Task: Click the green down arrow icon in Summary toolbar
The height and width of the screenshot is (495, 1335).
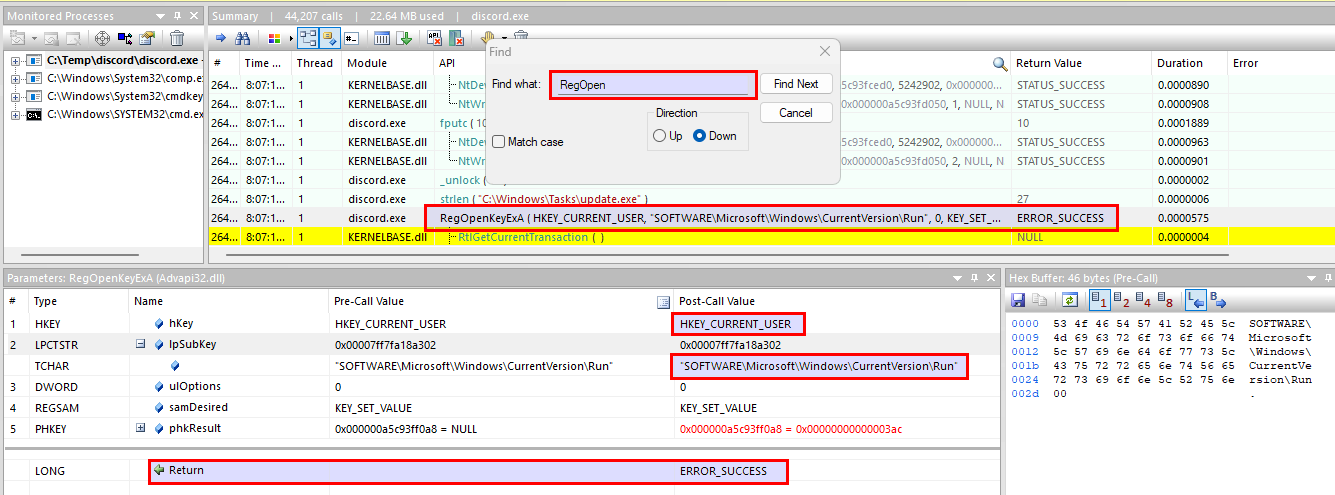Action: [404, 38]
